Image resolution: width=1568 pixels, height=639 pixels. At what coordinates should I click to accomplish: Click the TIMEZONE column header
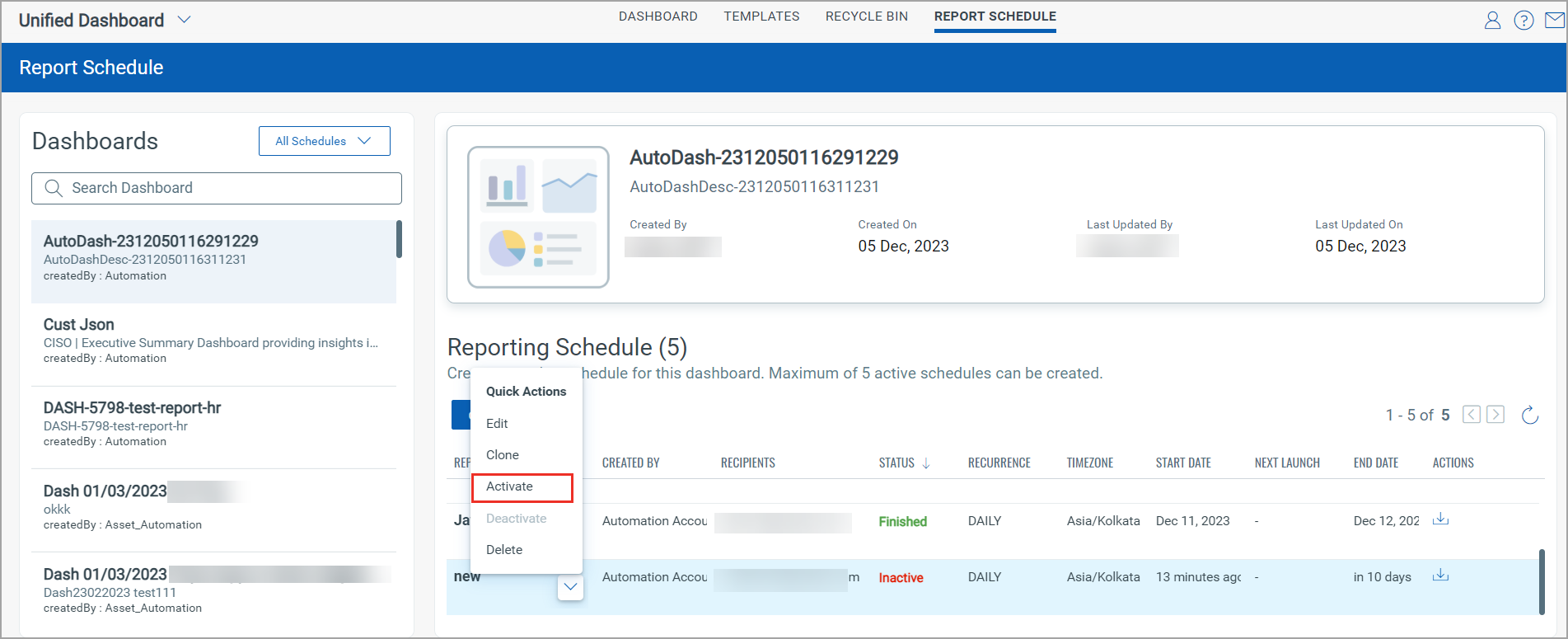coord(1090,463)
